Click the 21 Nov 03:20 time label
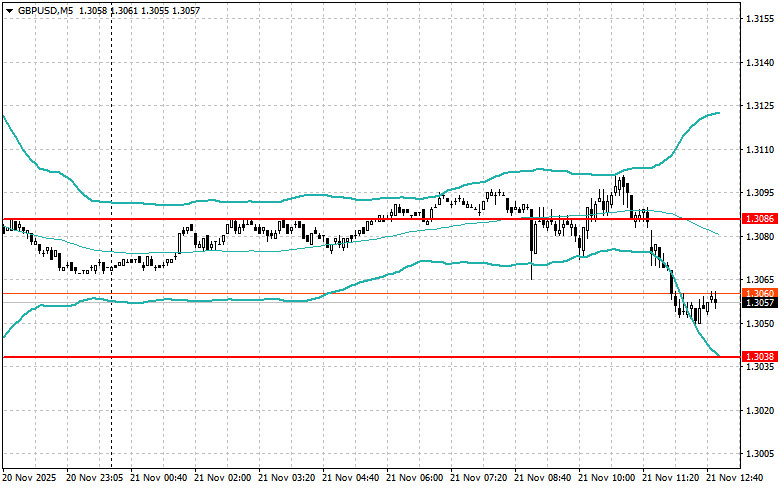Viewport: 781px width, 489px height. tap(286, 478)
